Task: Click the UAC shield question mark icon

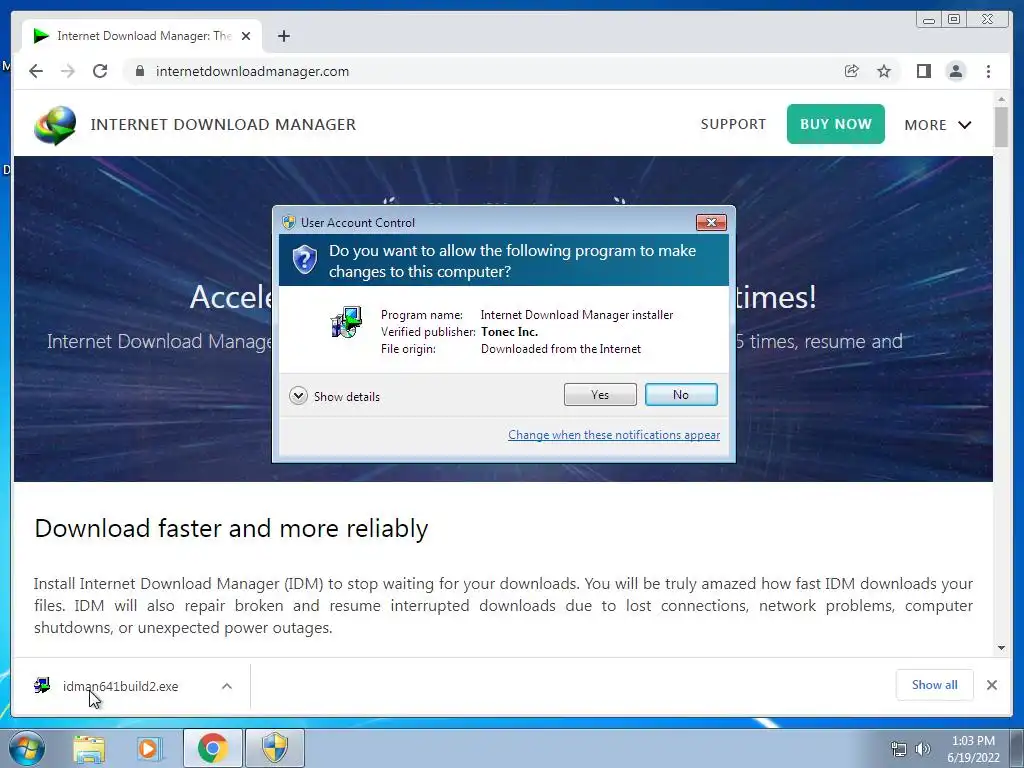Action: coord(304,260)
